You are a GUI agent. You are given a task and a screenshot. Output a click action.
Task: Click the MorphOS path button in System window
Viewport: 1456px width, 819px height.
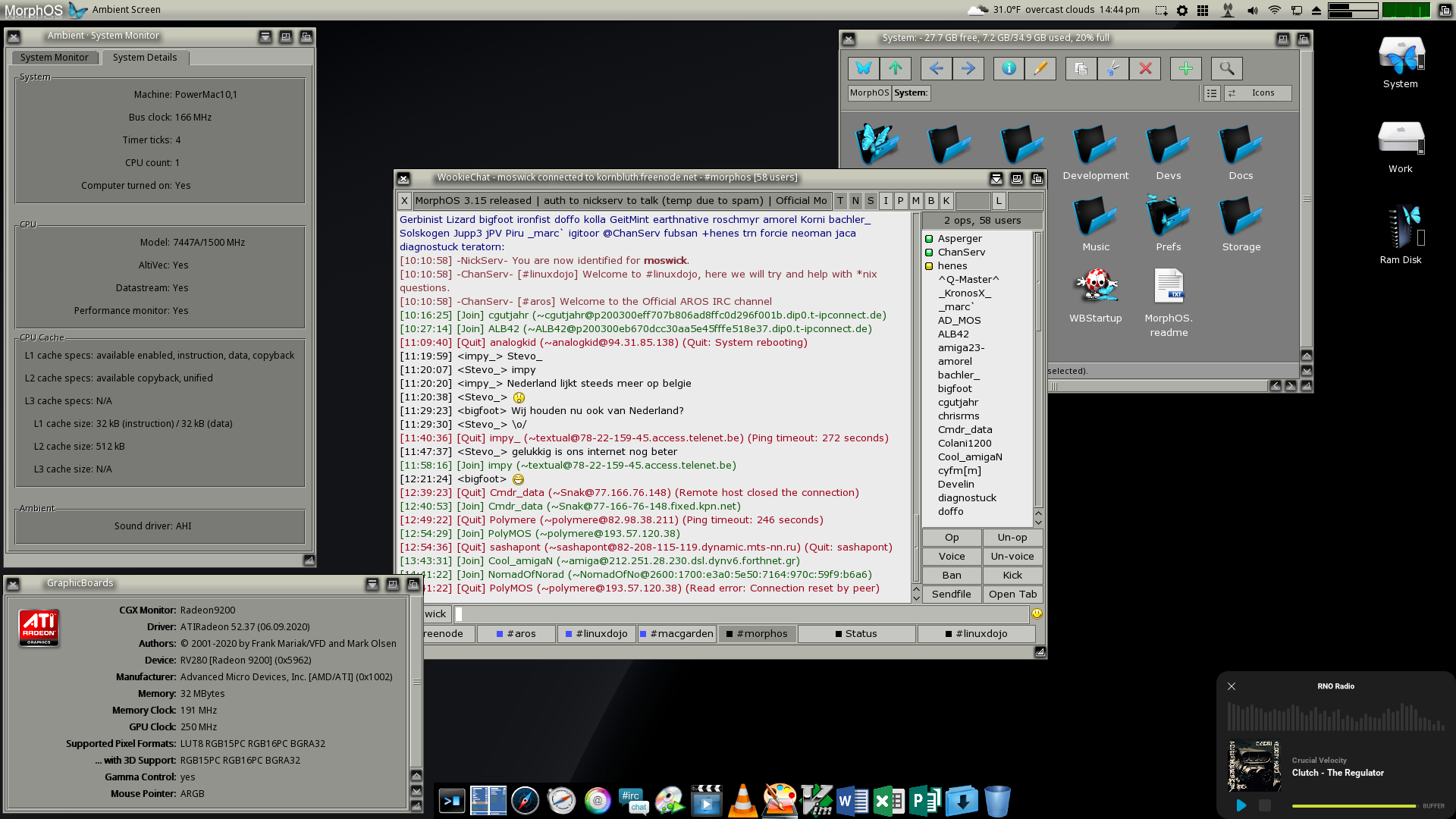[x=869, y=93]
